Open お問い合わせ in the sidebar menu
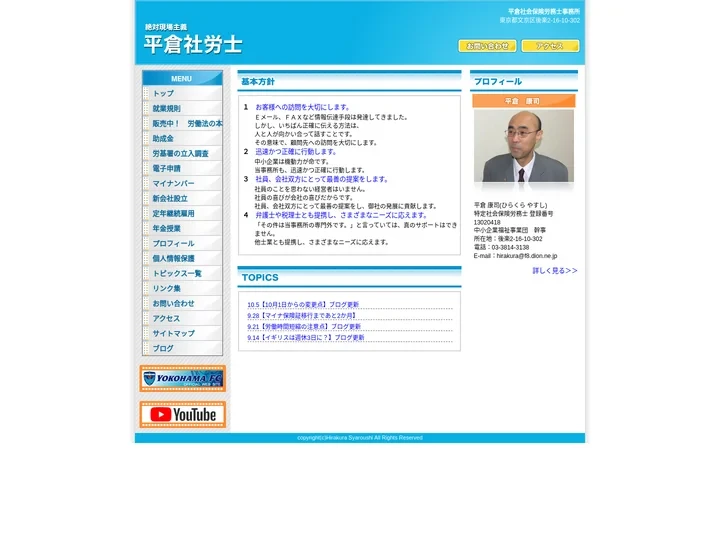The image size is (720, 540). (182, 304)
